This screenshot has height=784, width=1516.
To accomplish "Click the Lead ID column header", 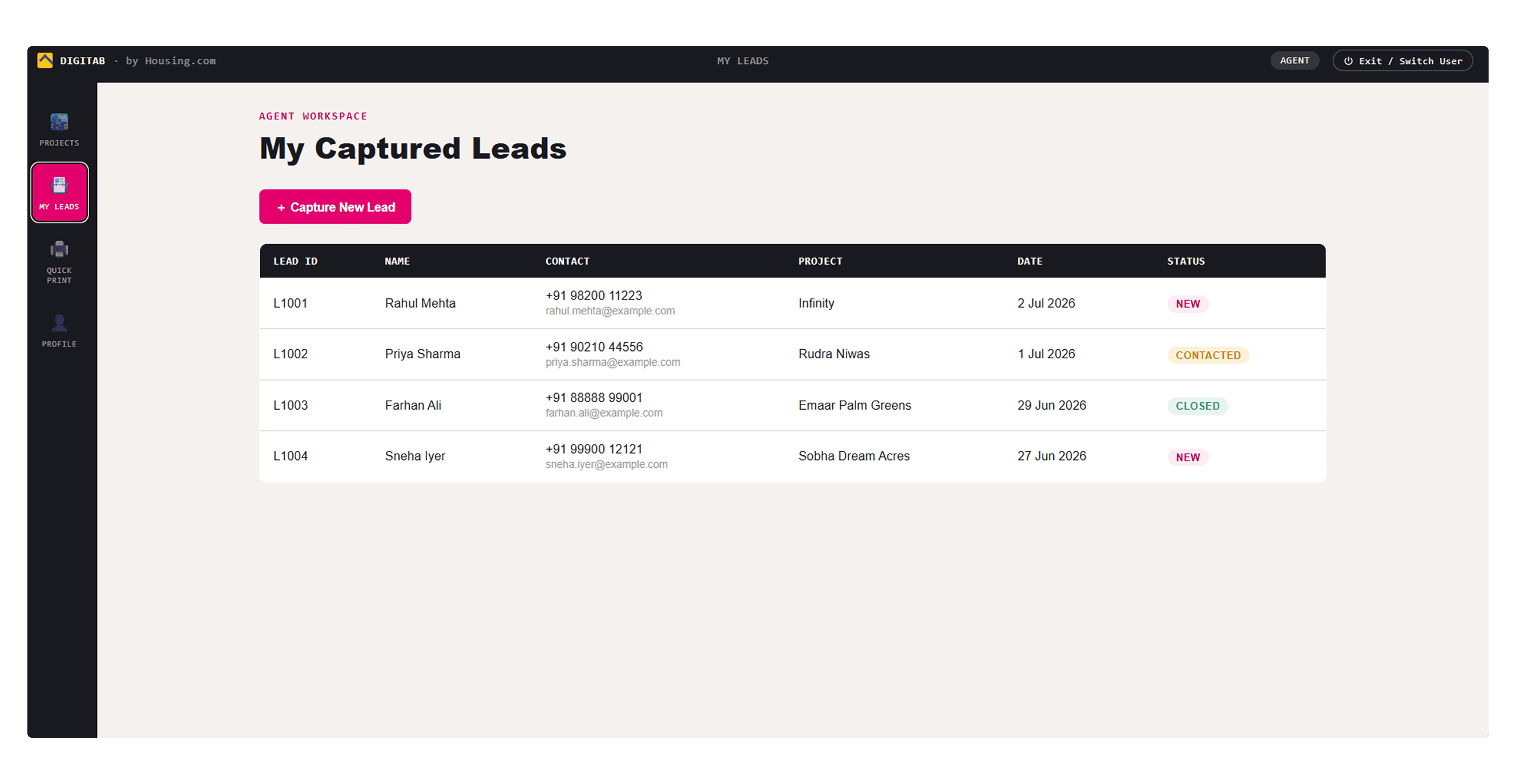I will pyautogui.click(x=296, y=261).
